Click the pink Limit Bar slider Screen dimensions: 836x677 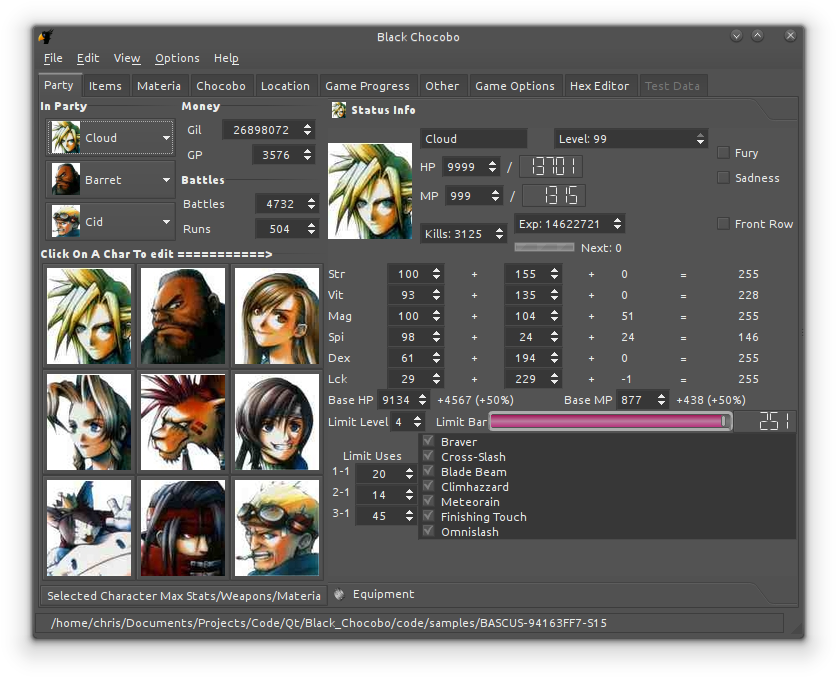(x=610, y=421)
